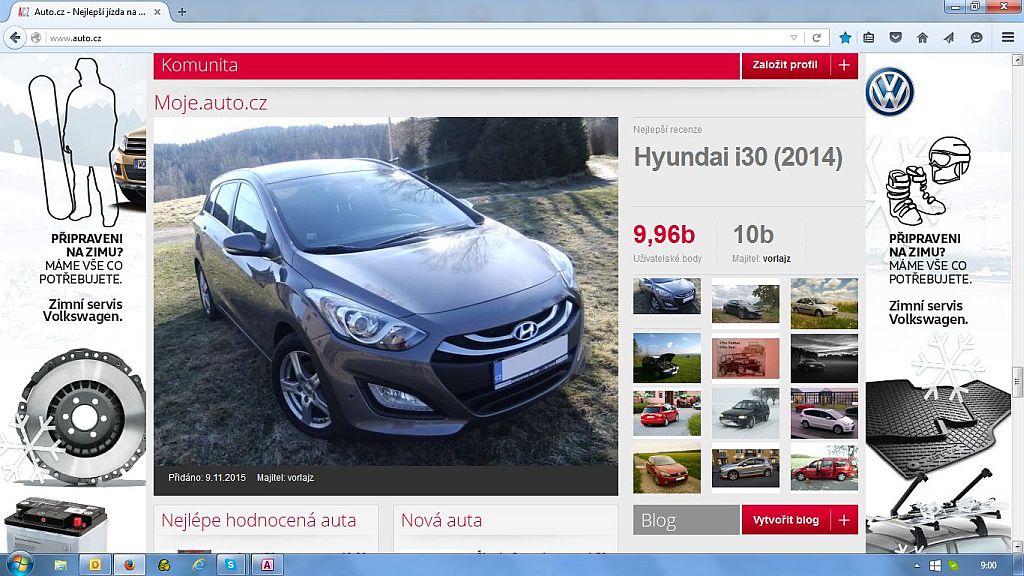
Task: Click the 9,96b user points score
Action: pos(664,234)
